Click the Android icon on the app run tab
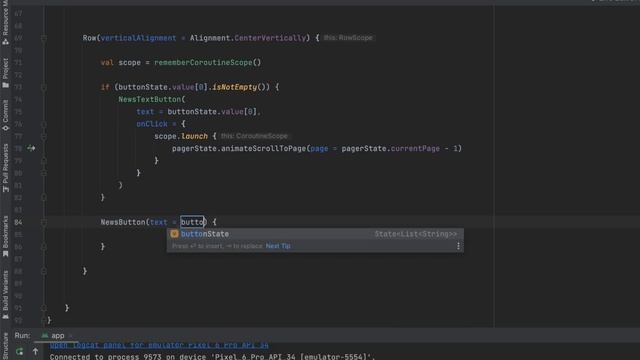640x360 pixels. [x=45, y=336]
